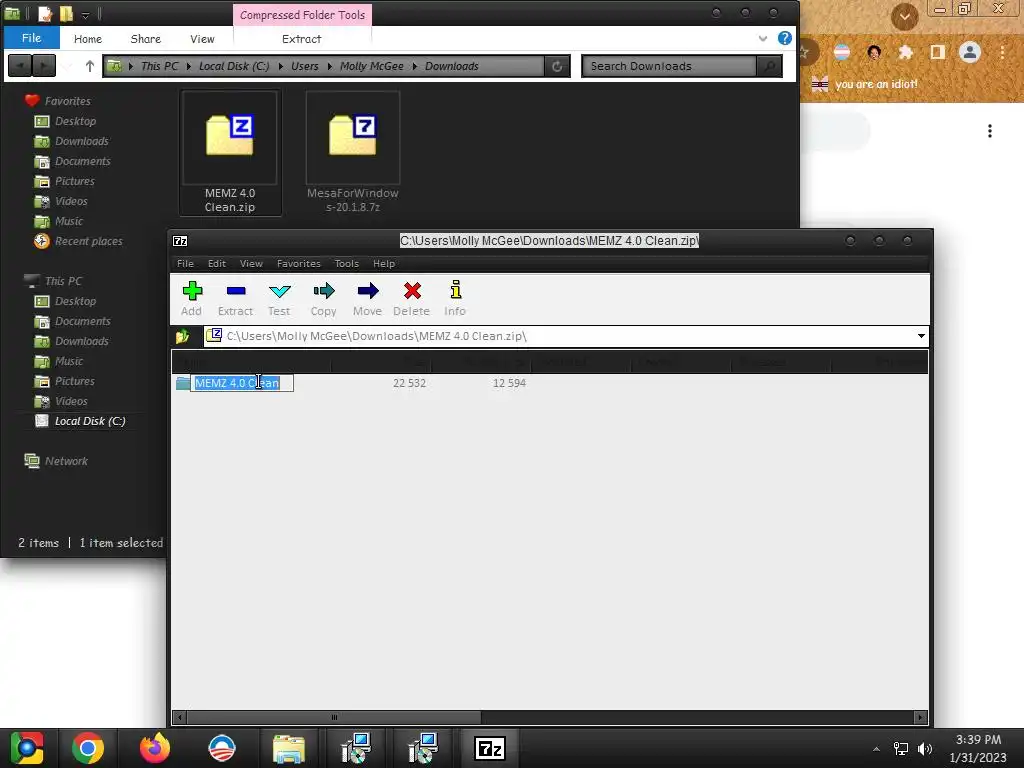Open the File tab in Explorer

pyautogui.click(x=31, y=38)
